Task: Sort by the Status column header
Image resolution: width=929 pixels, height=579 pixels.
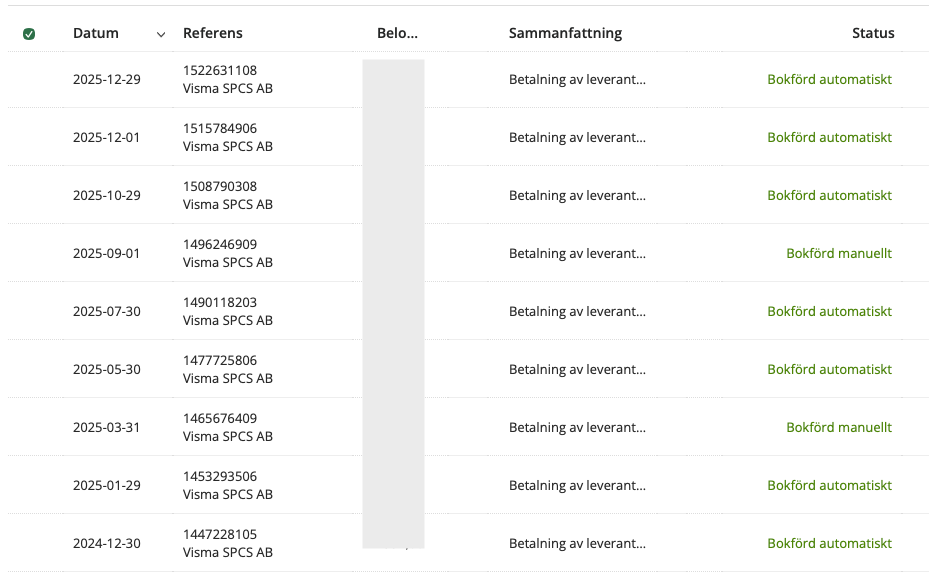Action: 873,33
